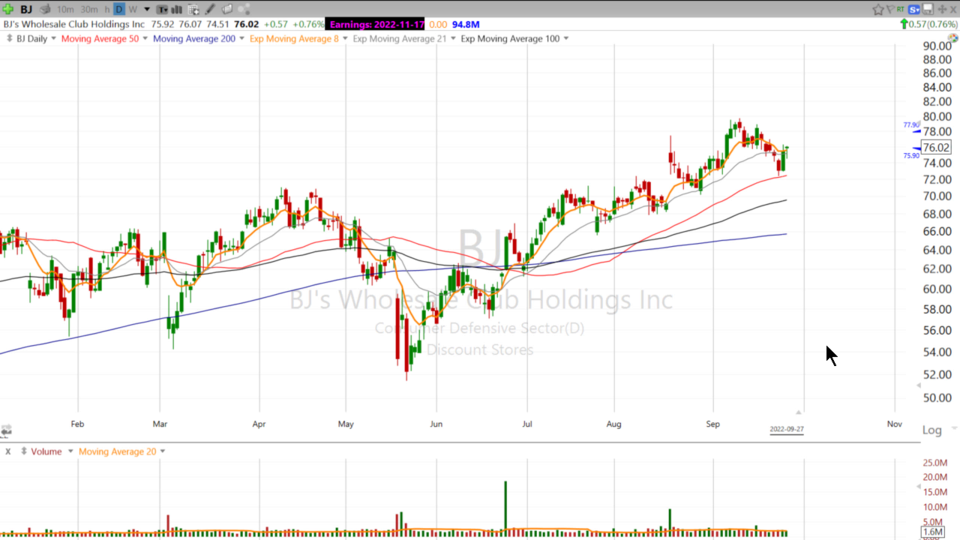Click the up-arrow 0.57(0.76%) change indicator
The image size is (960, 540).
point(928,24)
